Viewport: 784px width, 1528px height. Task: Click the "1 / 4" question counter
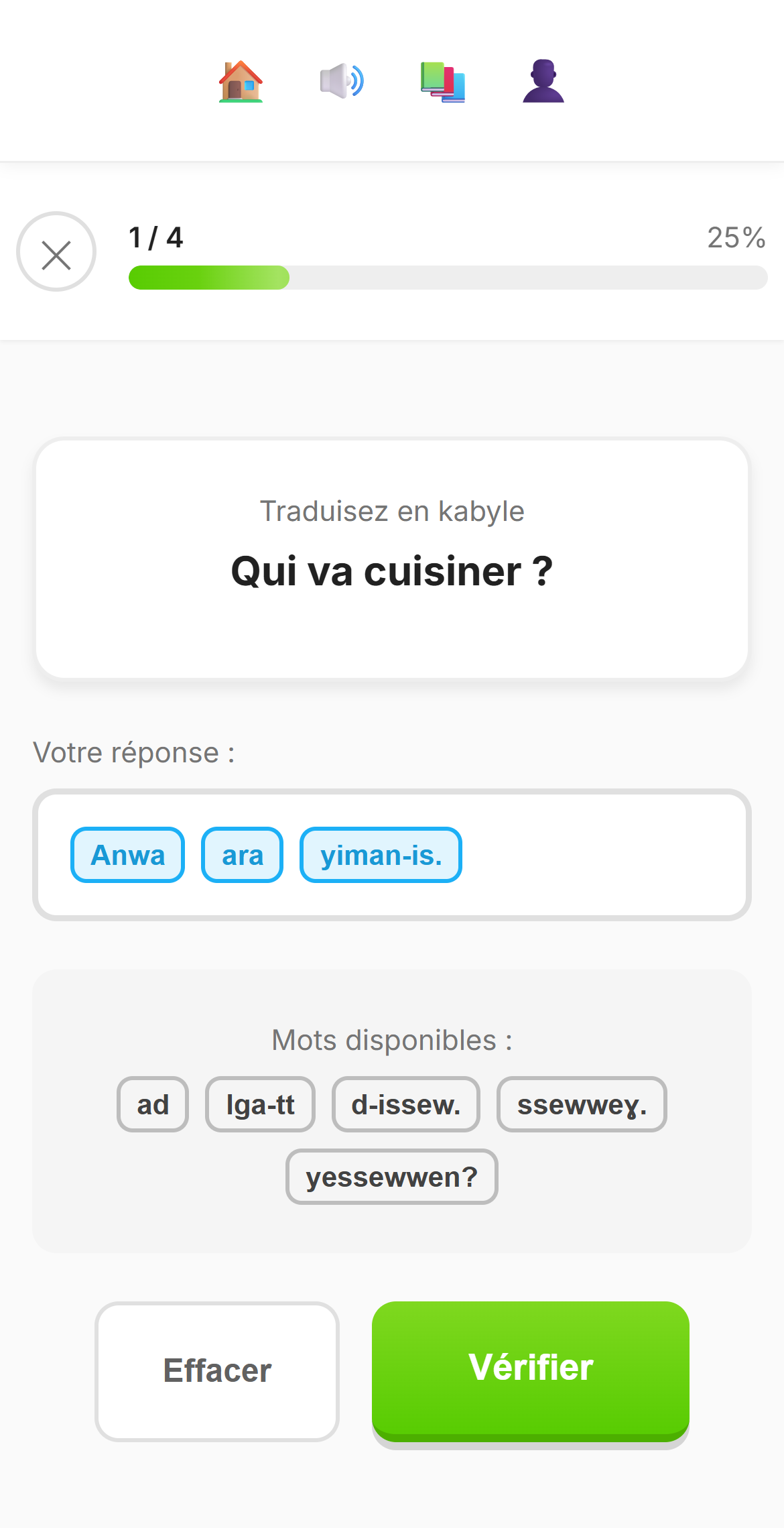[156, 237]
